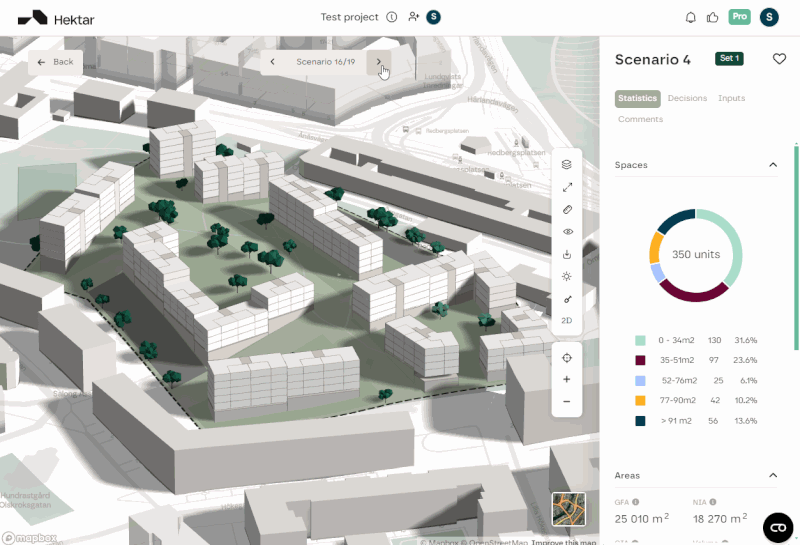Favorite Scenario 4 with the heart

(779, 59)
